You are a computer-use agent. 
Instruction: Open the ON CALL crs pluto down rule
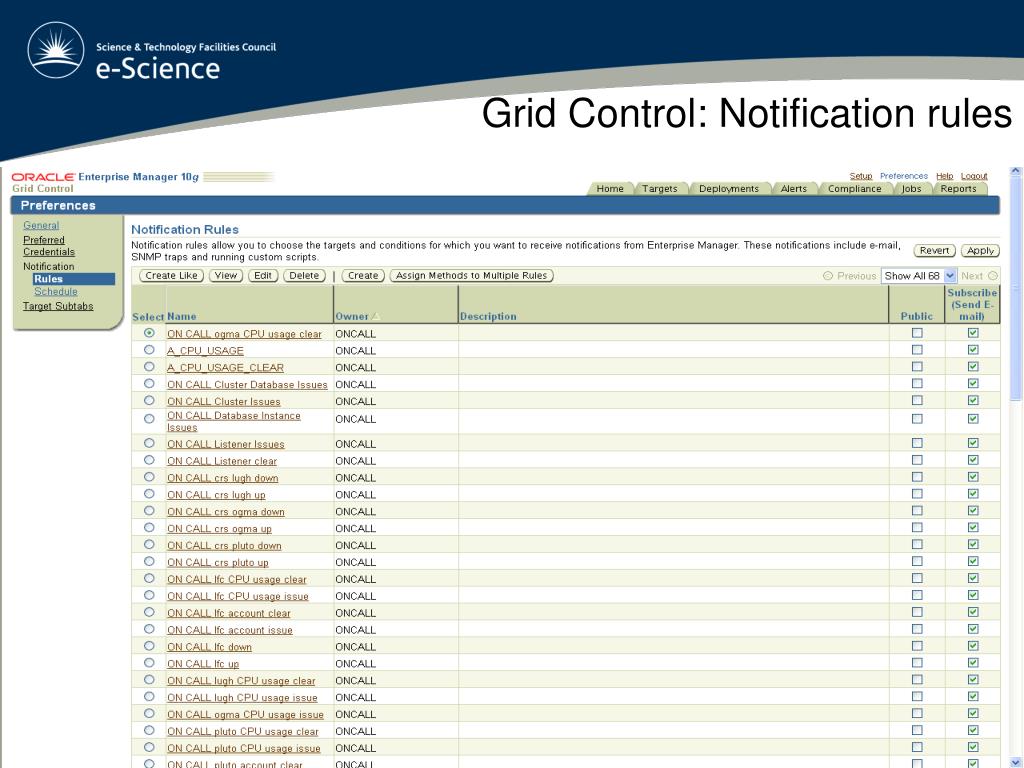(x=224, y=546)
